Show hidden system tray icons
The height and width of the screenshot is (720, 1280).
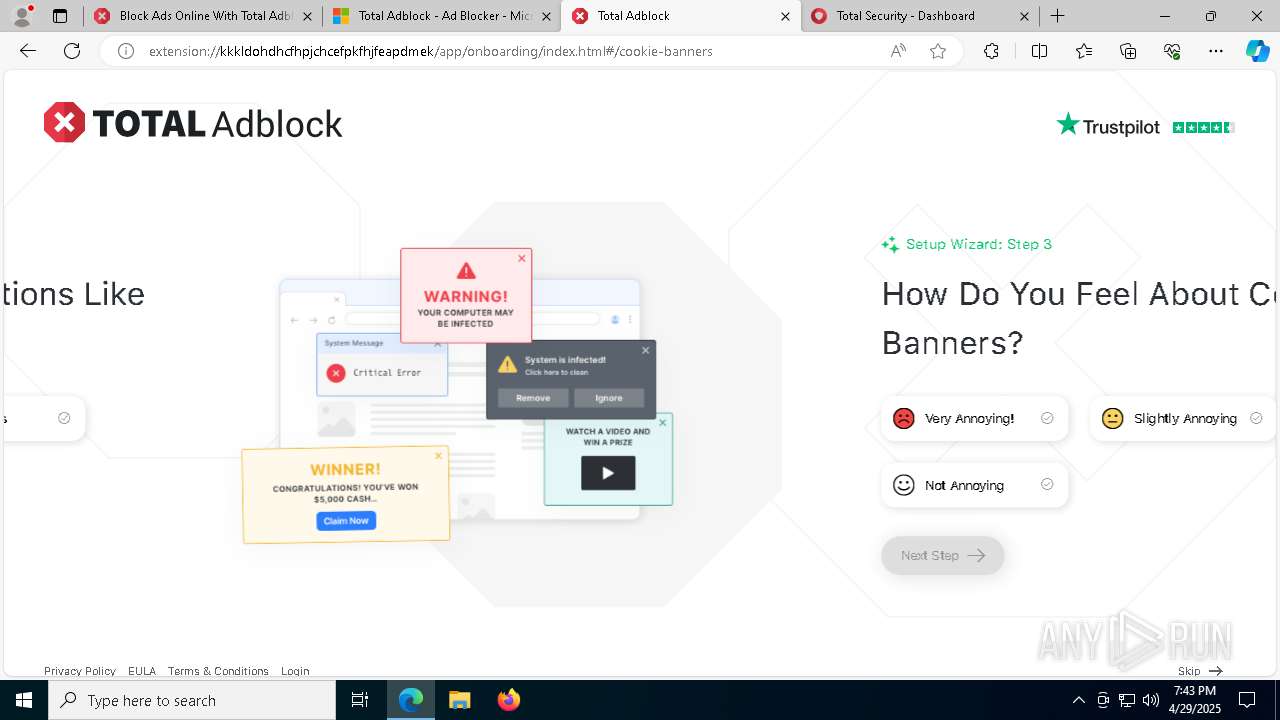click(1079, 700)
